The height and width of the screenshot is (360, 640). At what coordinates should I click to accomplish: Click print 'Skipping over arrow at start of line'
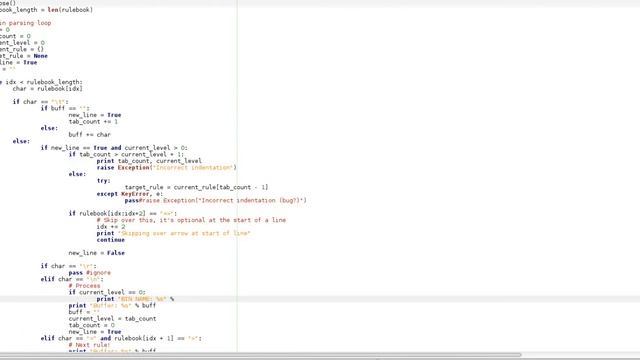point(173,233)
